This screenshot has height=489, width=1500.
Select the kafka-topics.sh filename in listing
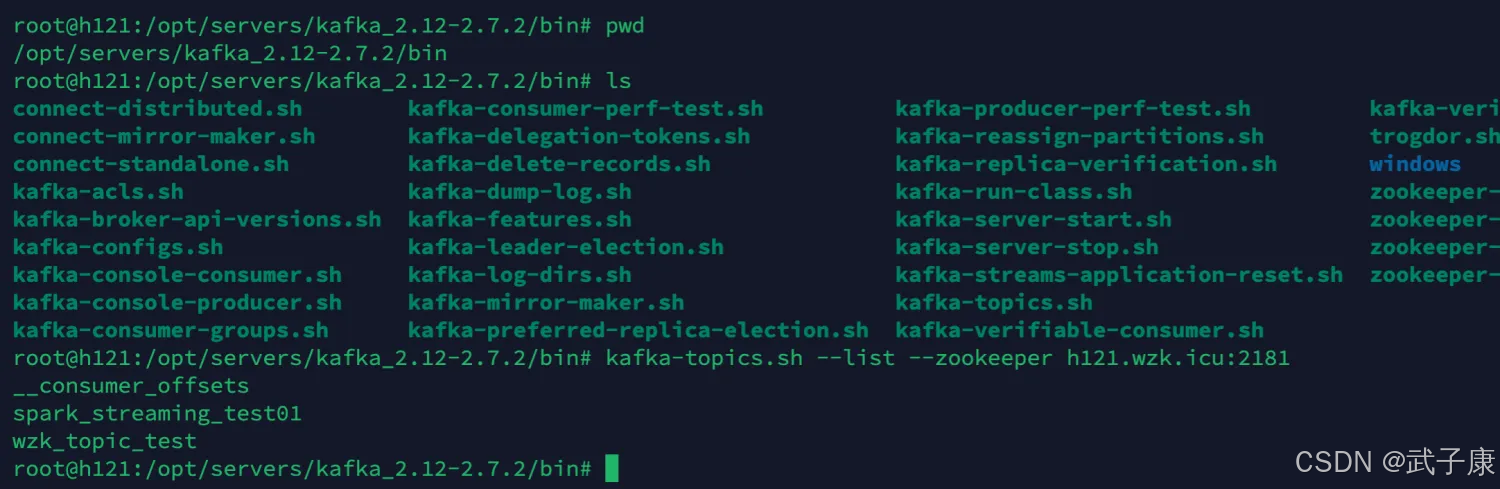coord(994,303)
